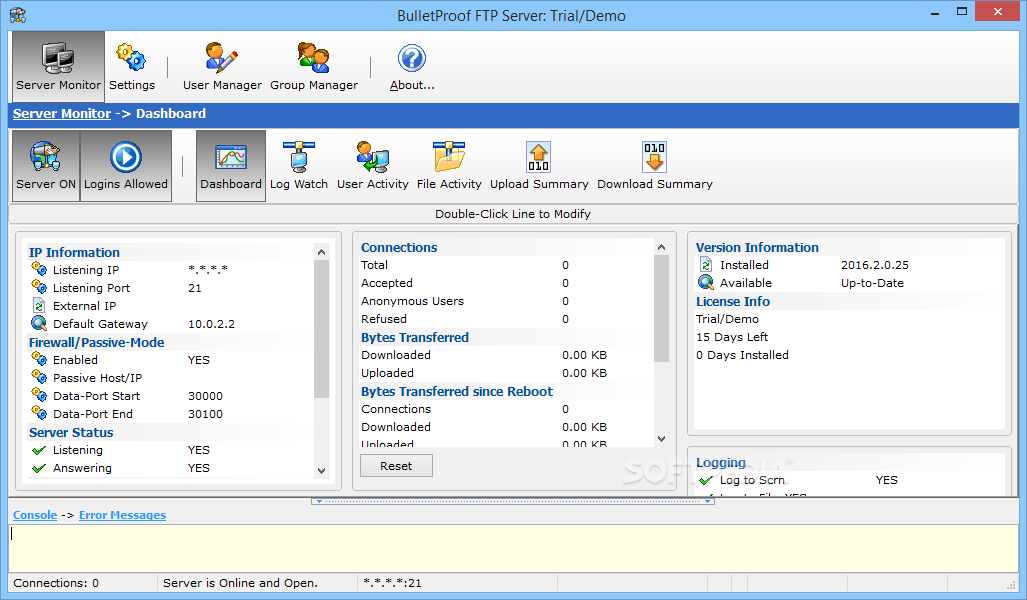Open Group Manager
The height and width of the screenshot is (600, 1027).
[314, 66]
